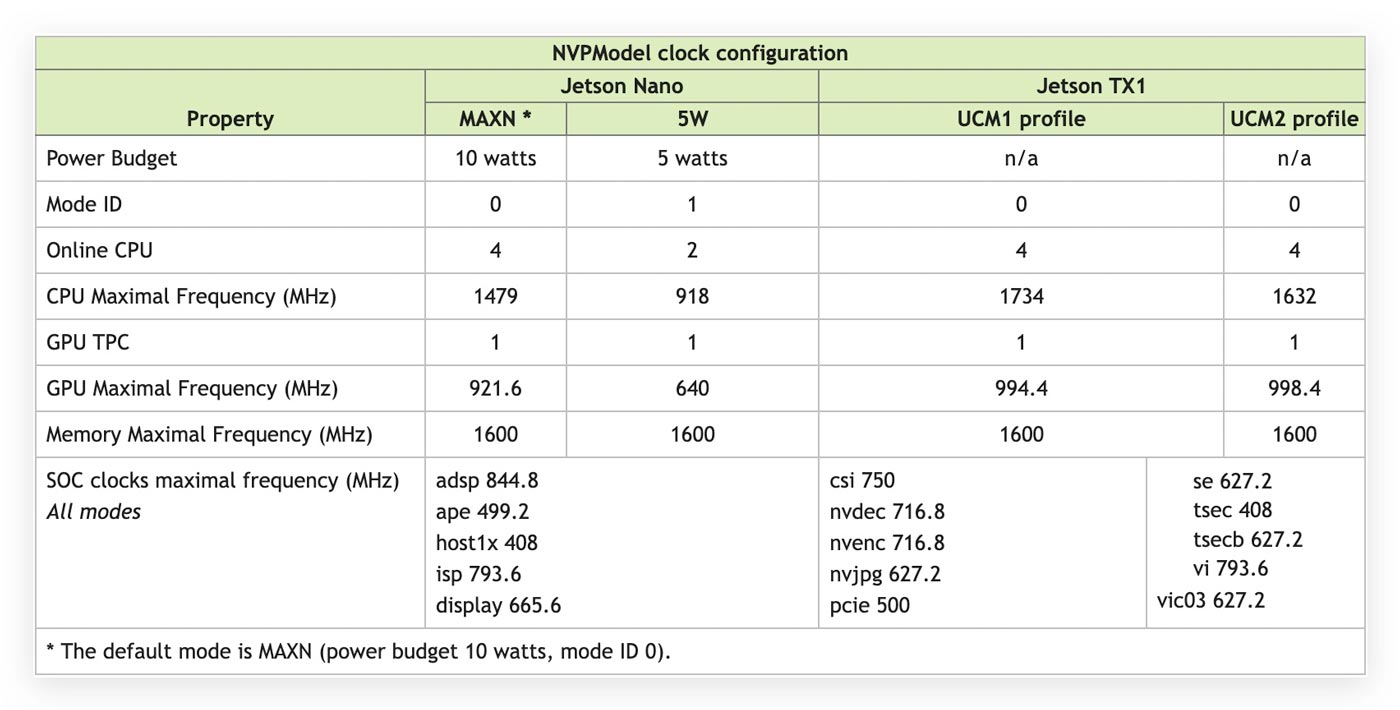
Task: Select the GPU TPC row label
Action: click(x=88, y=342)
